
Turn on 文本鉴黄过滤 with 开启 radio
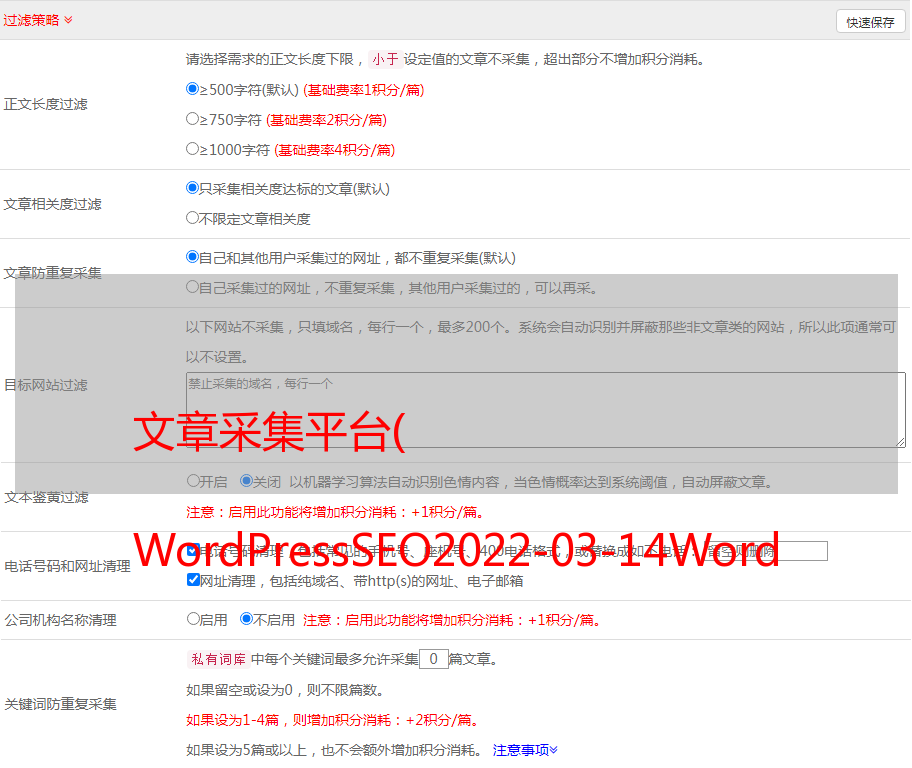(x=193, y=481)
